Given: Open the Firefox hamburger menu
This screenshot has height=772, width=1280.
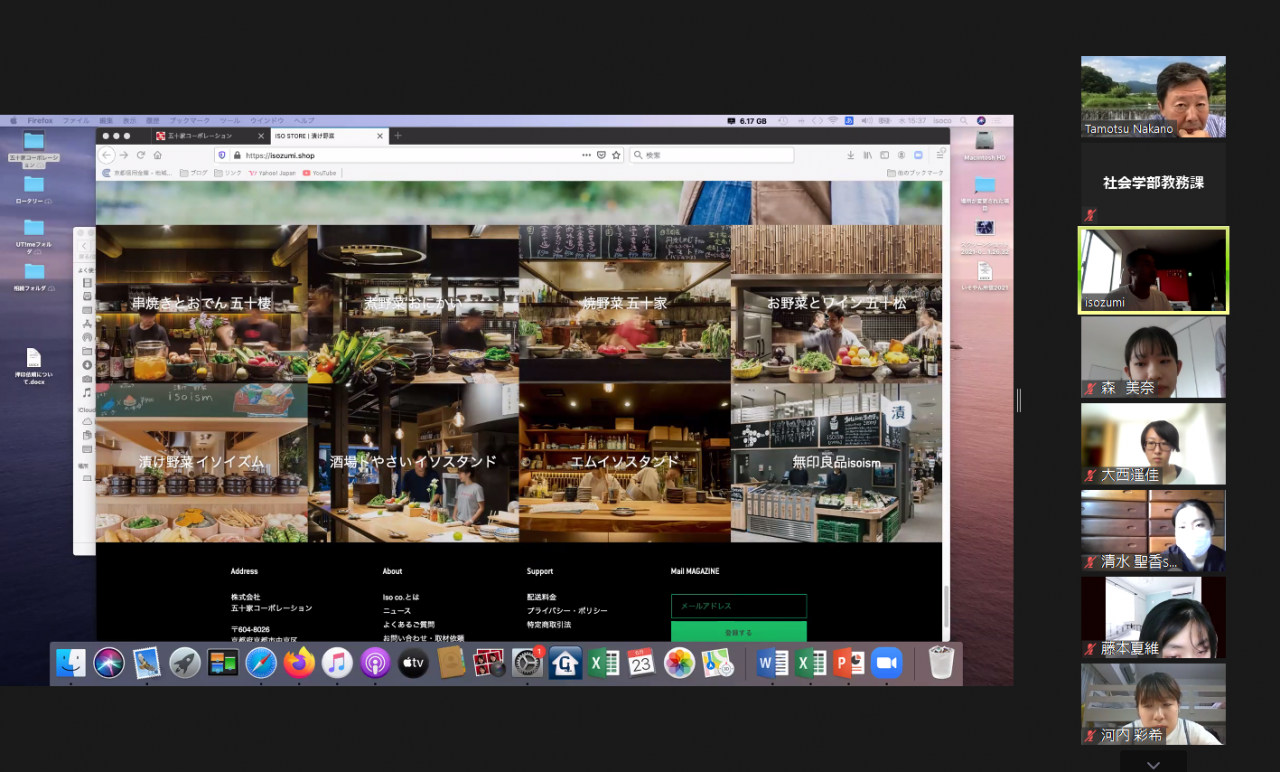Looking at the screenshot, I should (x=940, y=155).
